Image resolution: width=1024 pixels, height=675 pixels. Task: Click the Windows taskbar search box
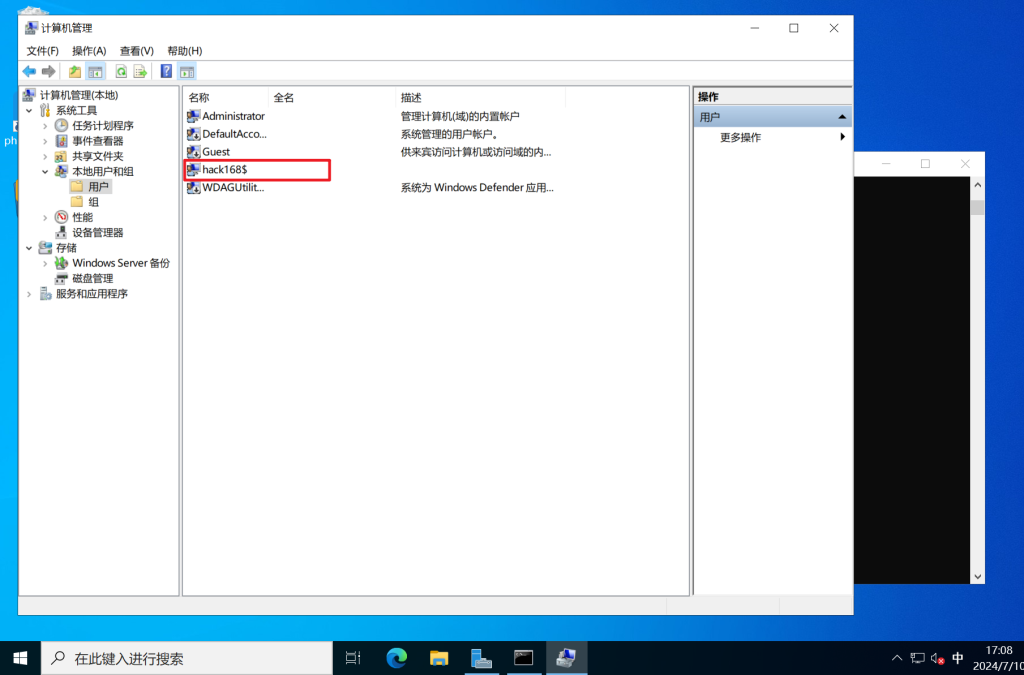pos(187,658)
